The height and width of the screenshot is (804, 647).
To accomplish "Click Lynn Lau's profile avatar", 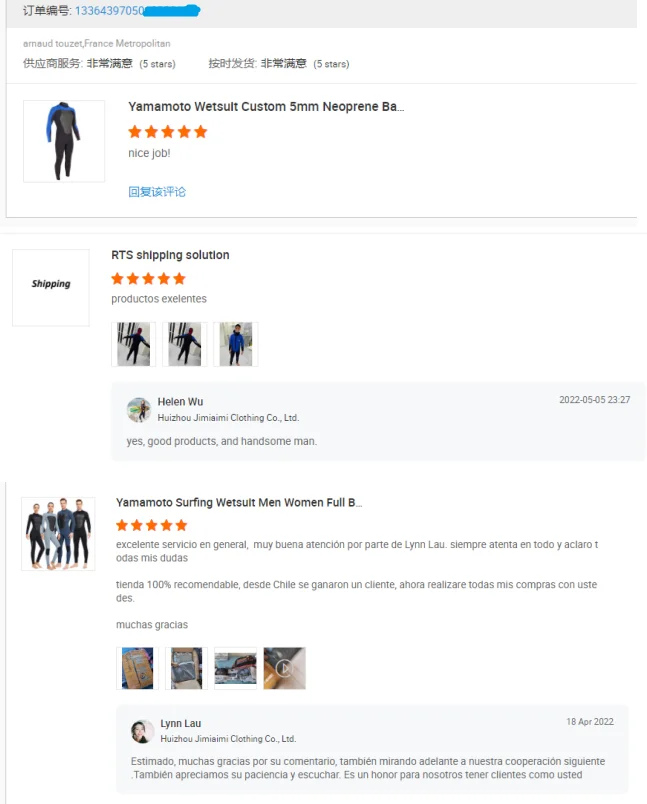I will point(142,731).
